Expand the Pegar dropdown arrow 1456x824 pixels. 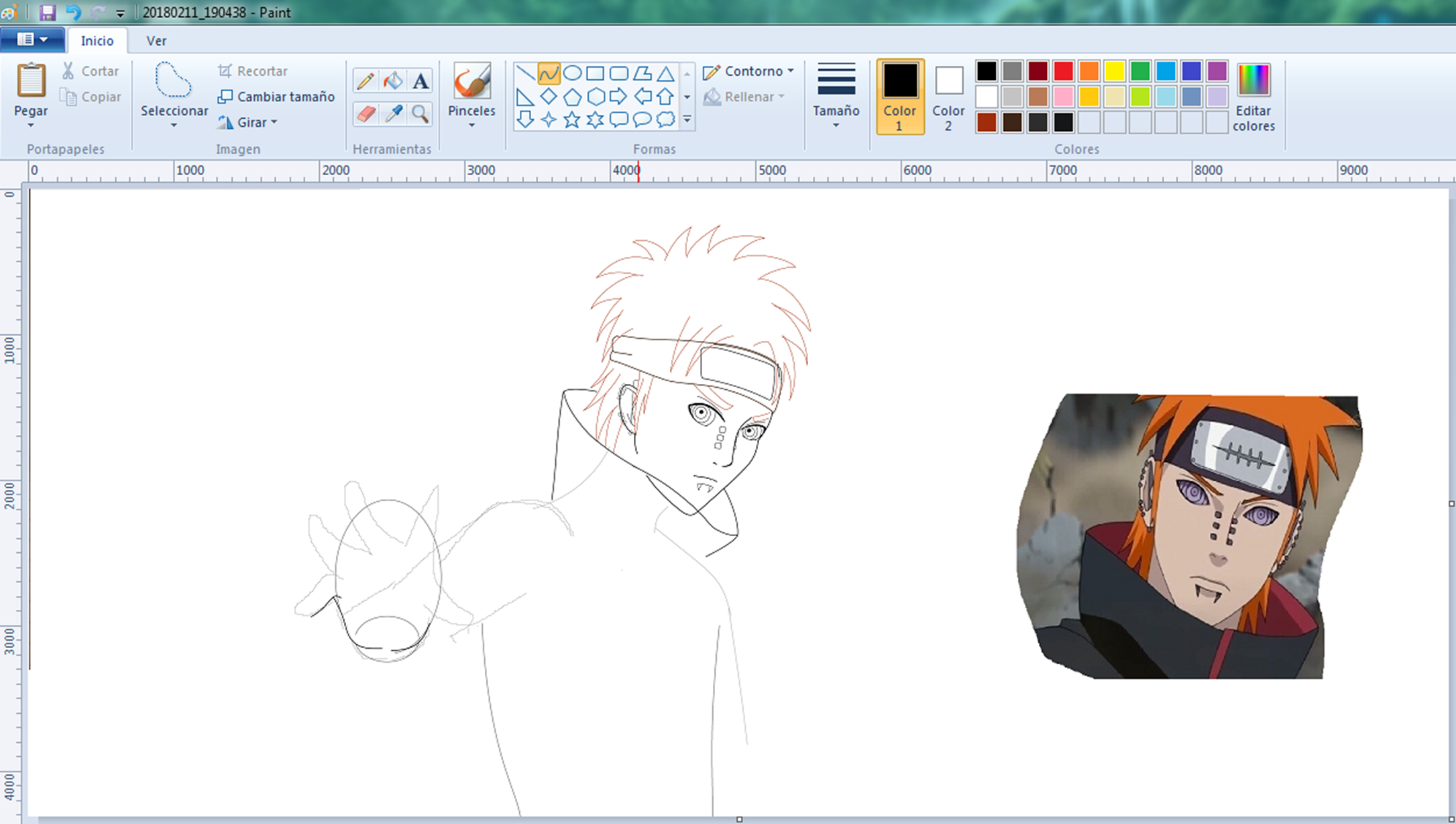[x=31, y=125]
